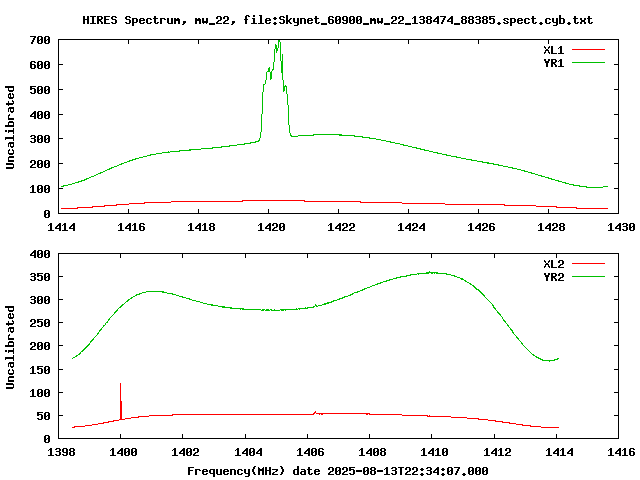The image size is (640, 480).
Task: Click the 600 tick label on top plot
Action: pos(40,65)
